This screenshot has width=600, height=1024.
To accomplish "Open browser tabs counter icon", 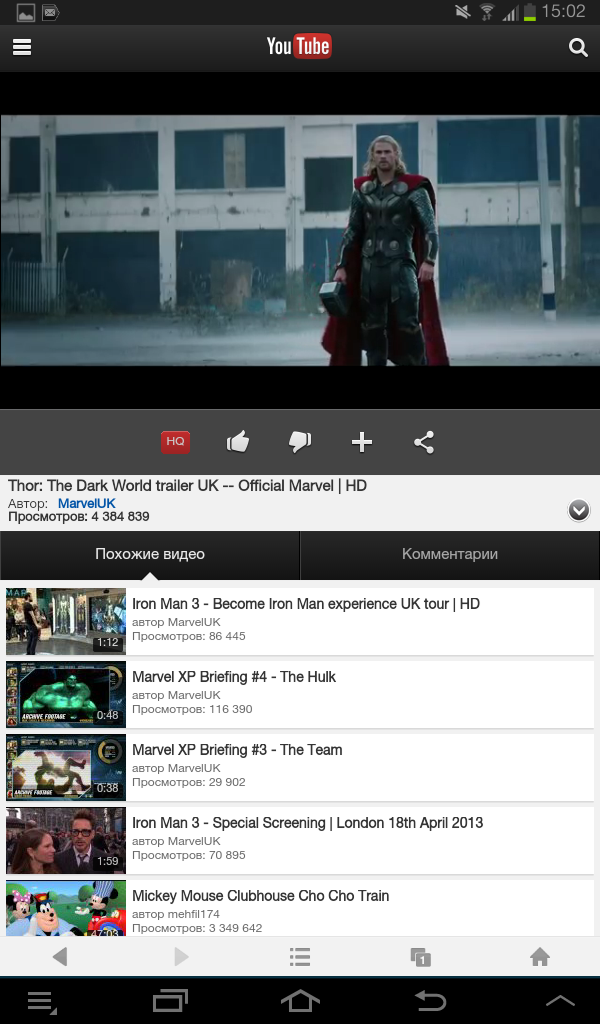I will (420, 957).
